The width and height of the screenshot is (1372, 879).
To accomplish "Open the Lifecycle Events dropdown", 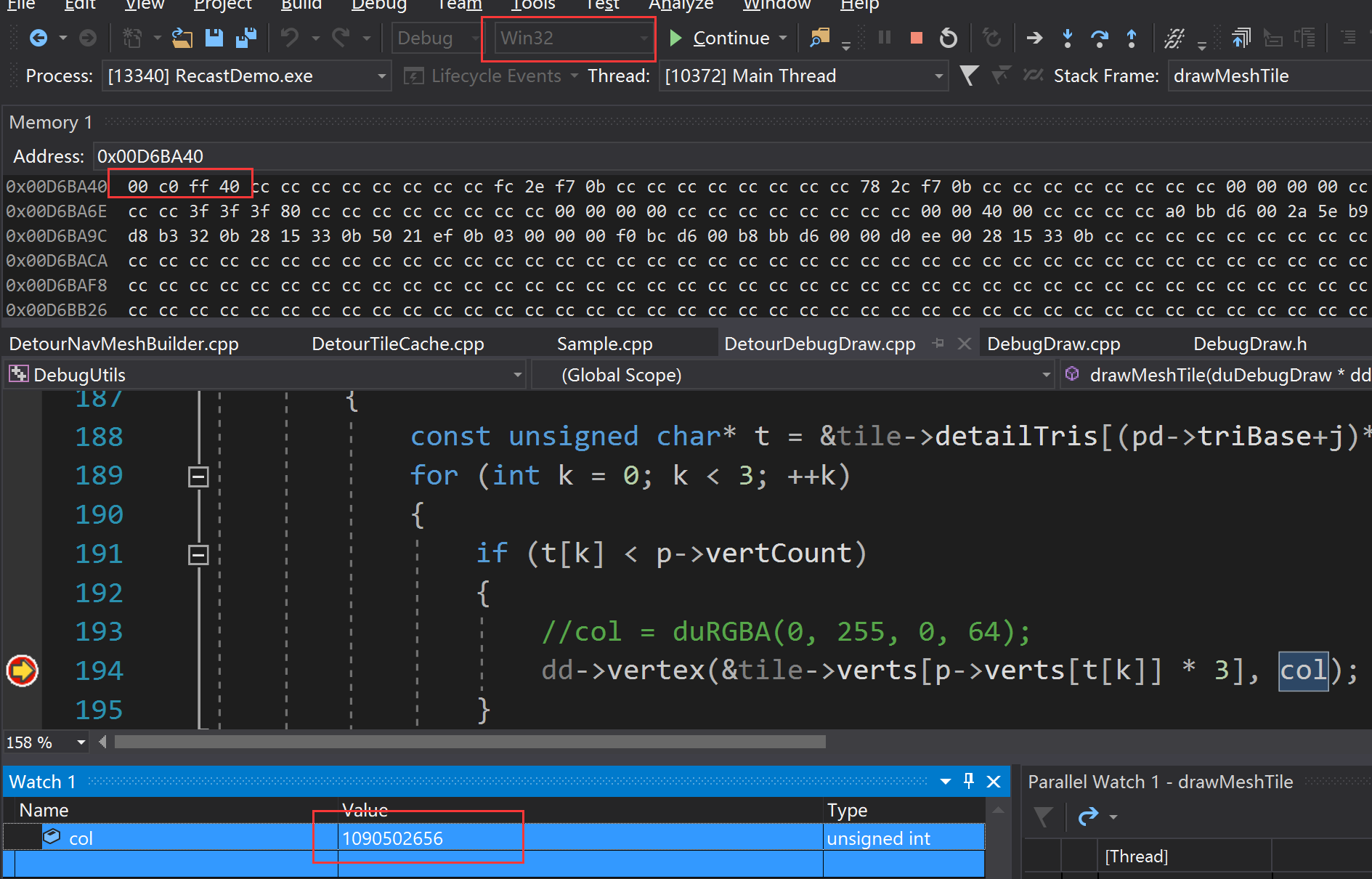I will [x=491, y=76].
